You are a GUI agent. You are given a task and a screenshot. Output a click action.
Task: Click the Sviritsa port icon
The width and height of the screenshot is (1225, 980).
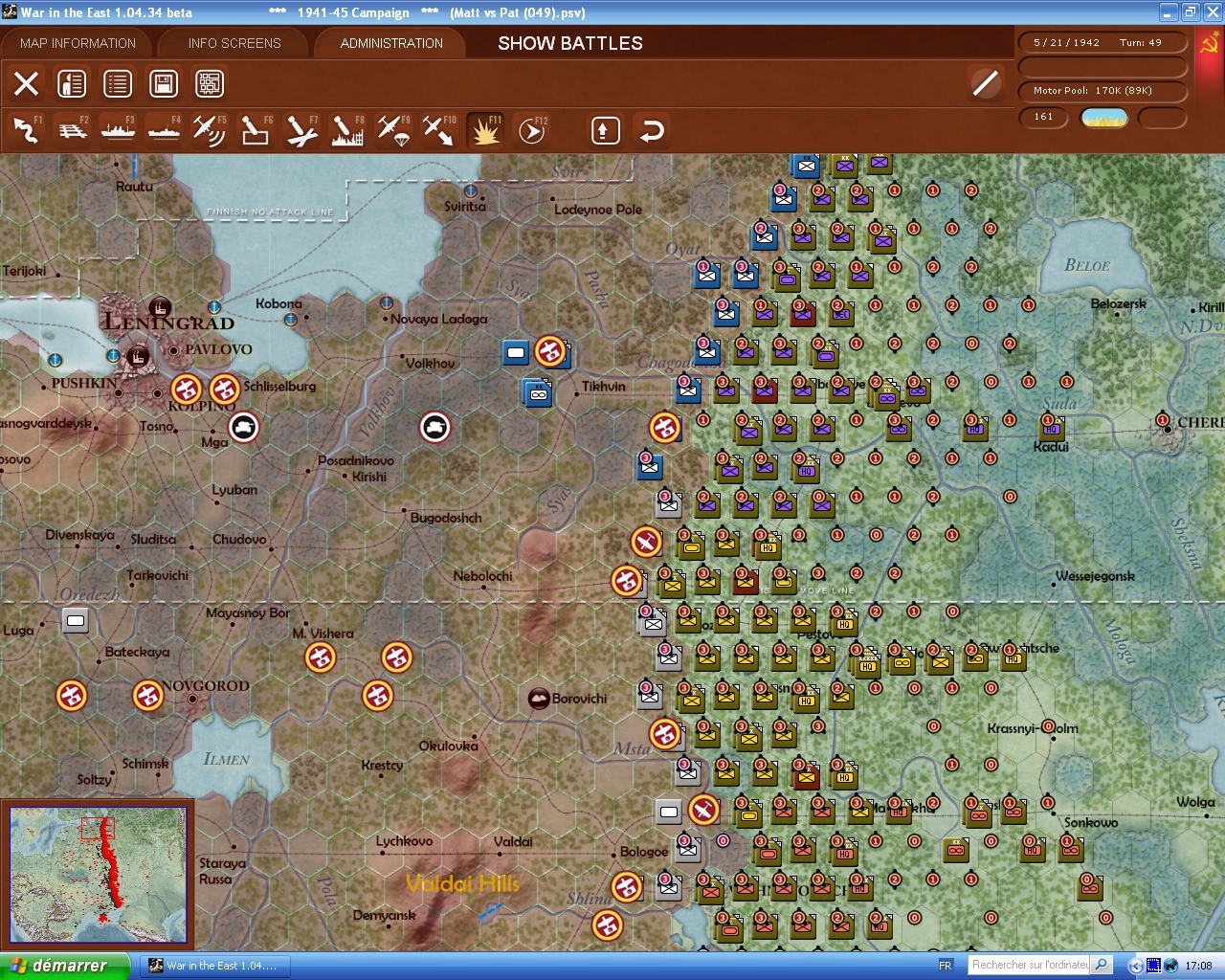(x=470, y=191)
